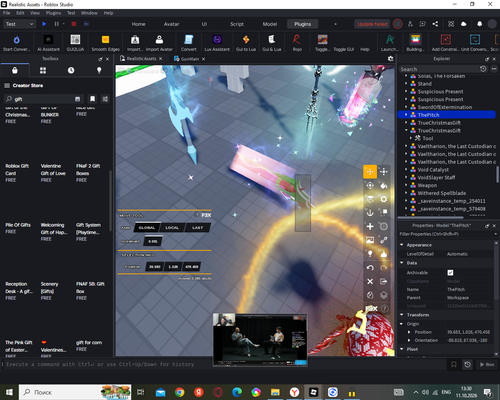Click the Add Constraint plugin icon
This screenshot has width=500, height=400.
[x=446, y=40]
